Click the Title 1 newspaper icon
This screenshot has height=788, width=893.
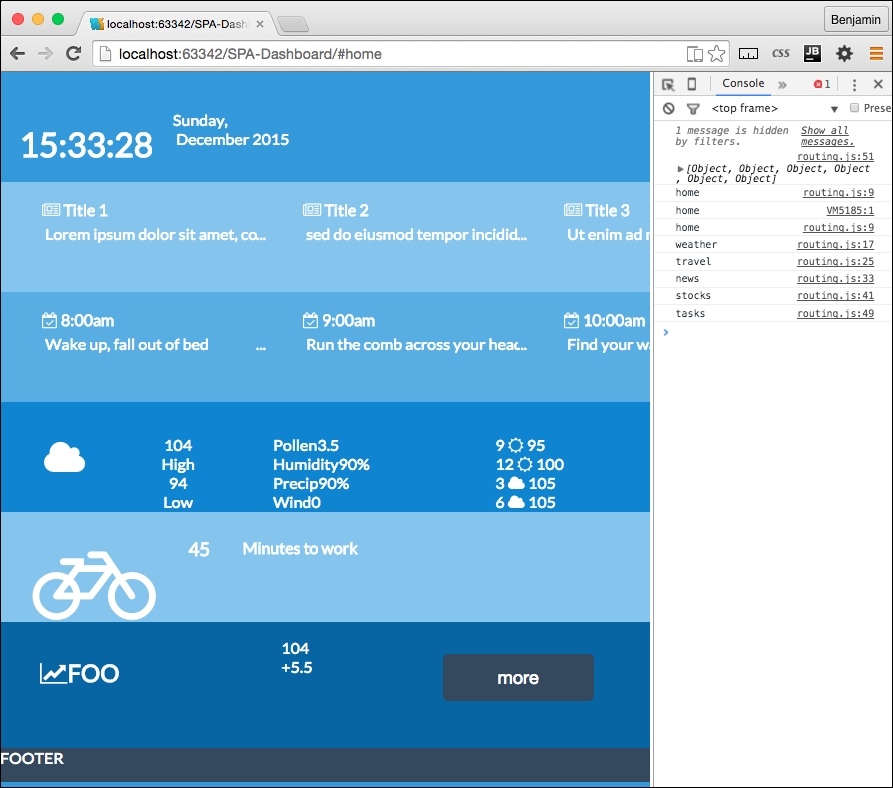(x=51, y=210)
